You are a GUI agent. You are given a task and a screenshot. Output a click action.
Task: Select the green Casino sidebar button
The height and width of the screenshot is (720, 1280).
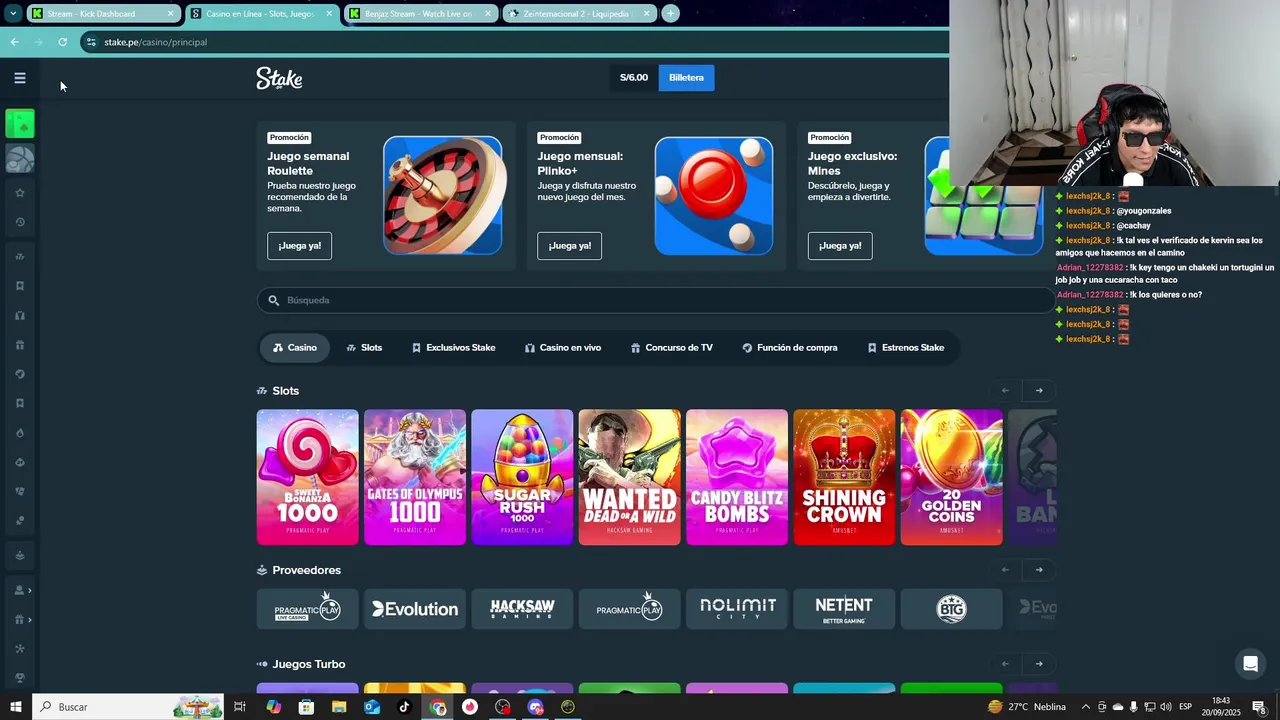(x=20, y=124)
